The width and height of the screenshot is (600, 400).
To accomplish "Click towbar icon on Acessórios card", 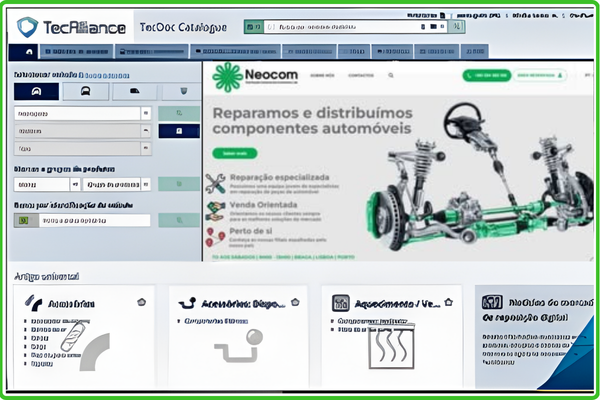I will coord(188,304).
